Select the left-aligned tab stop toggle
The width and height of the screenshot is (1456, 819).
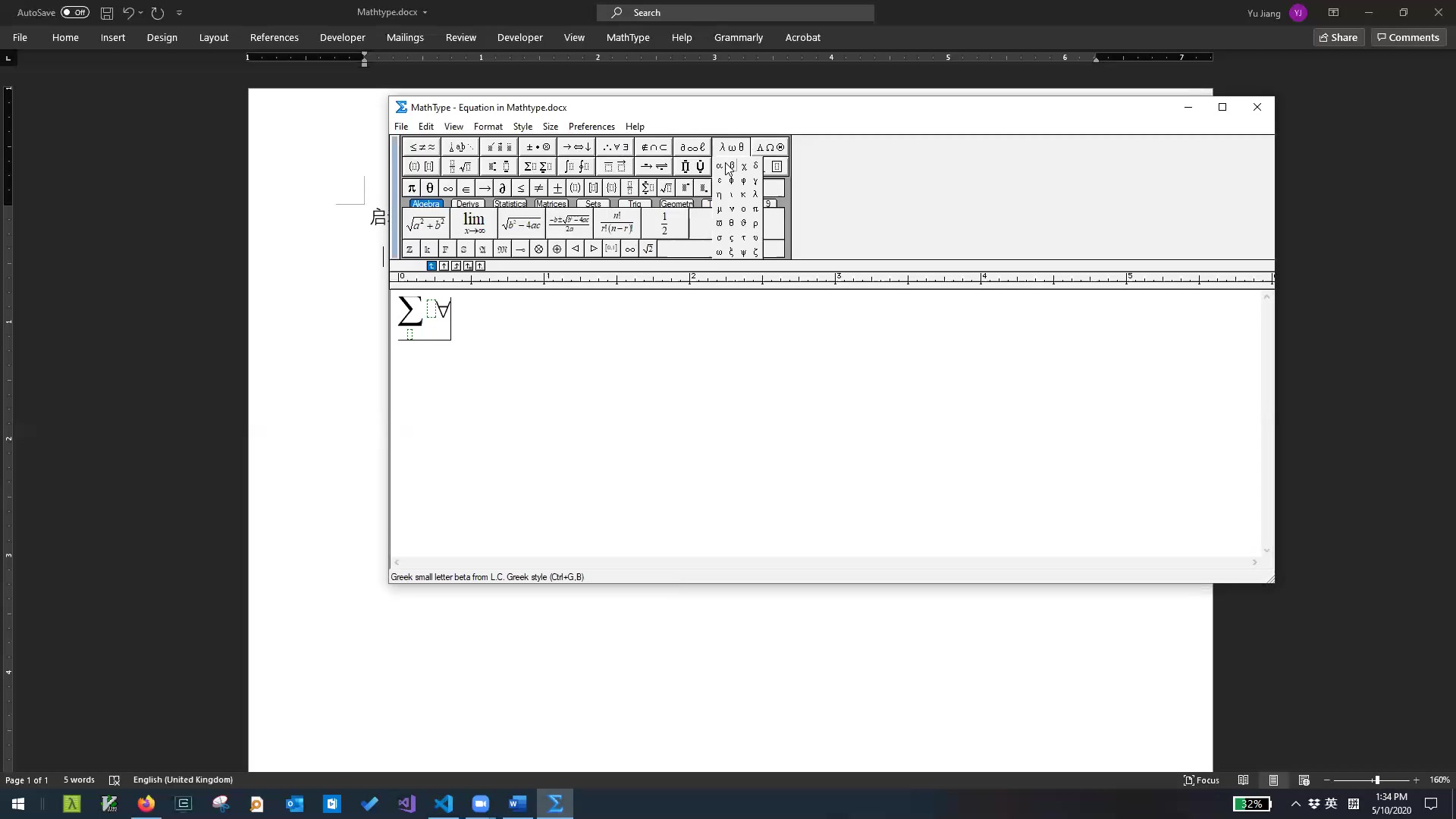(x=431, y=265)
